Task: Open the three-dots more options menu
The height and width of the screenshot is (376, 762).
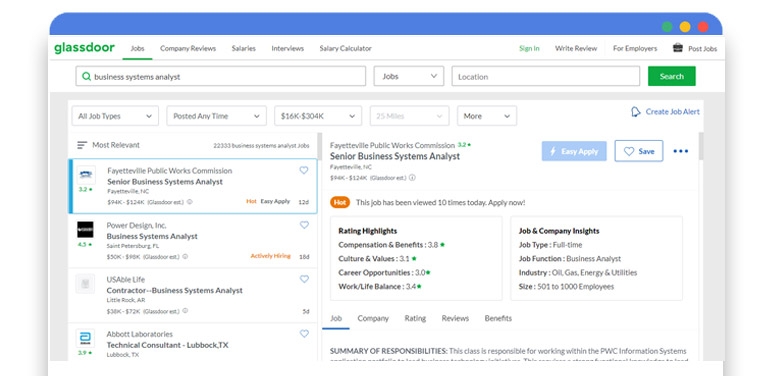Action: click(x=680, y=151)
